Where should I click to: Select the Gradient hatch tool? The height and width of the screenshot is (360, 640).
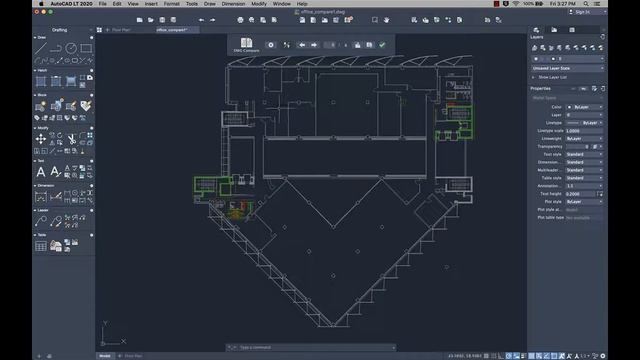click(71, 81)
